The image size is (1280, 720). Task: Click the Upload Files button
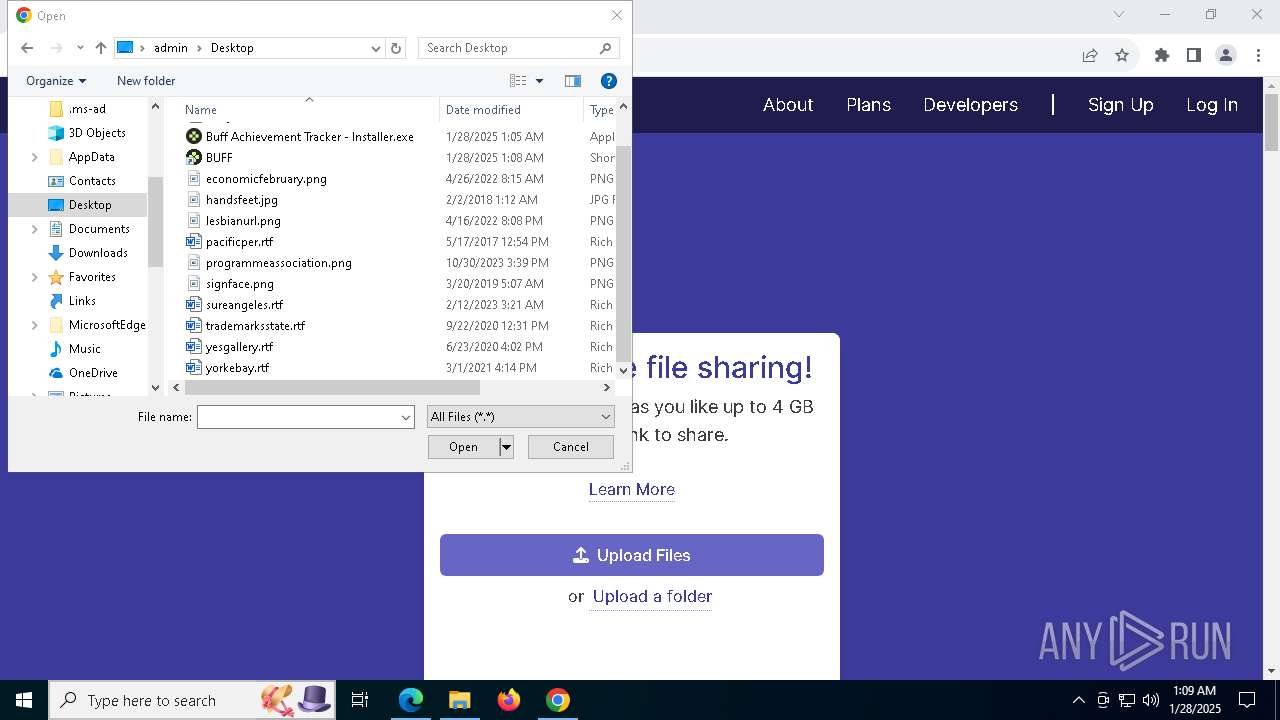(x=632, y=555)
